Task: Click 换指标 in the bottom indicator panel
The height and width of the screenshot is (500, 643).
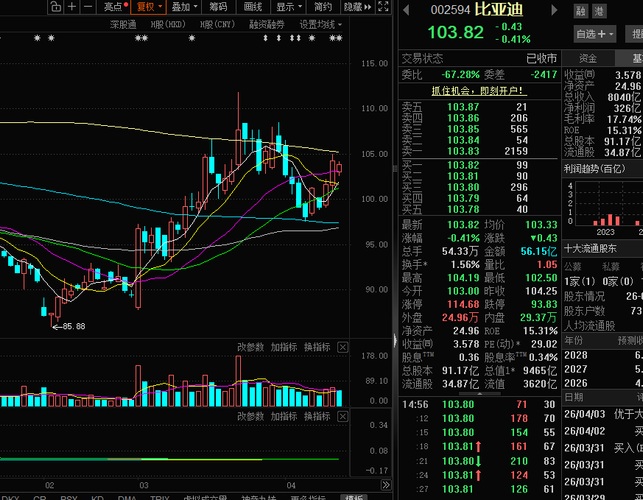Action: (317, 417)
